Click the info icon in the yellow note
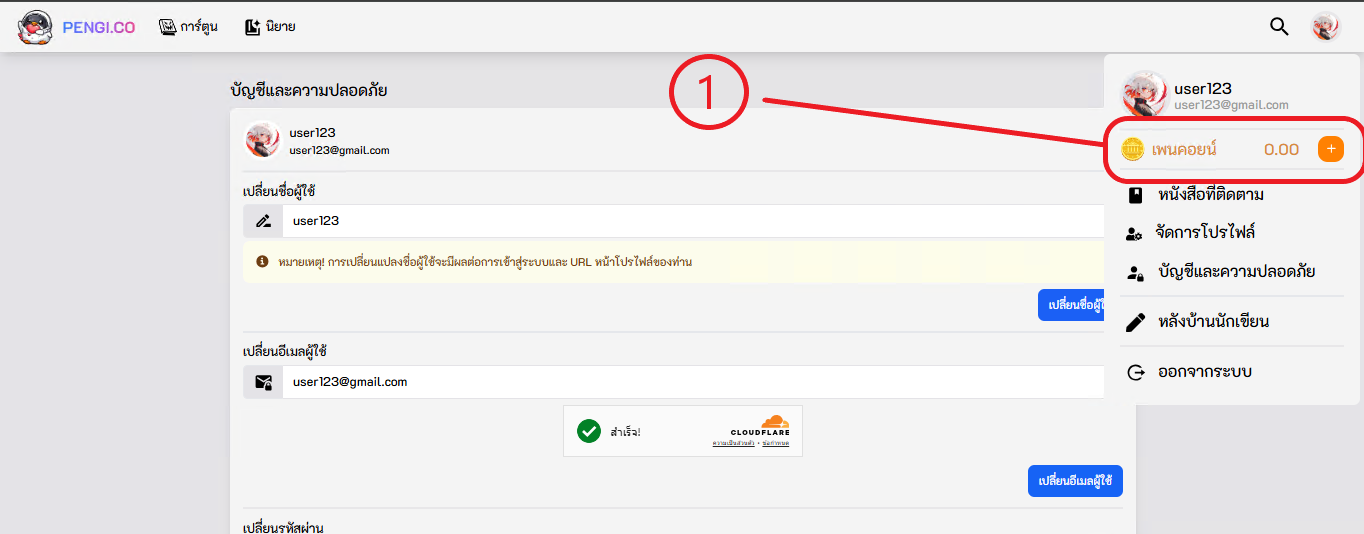Screen dimensions: 1364x534 [x=262, y=262]
